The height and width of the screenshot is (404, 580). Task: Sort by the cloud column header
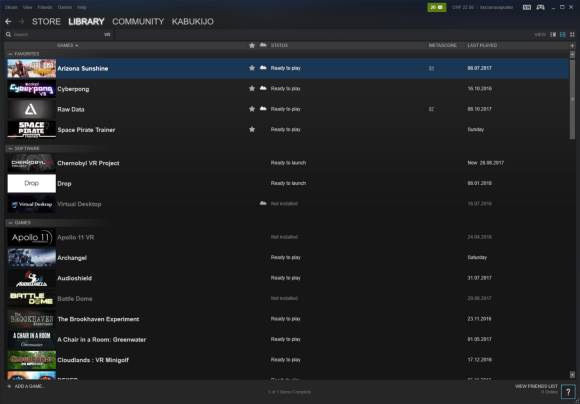click(x=263, y=45)
